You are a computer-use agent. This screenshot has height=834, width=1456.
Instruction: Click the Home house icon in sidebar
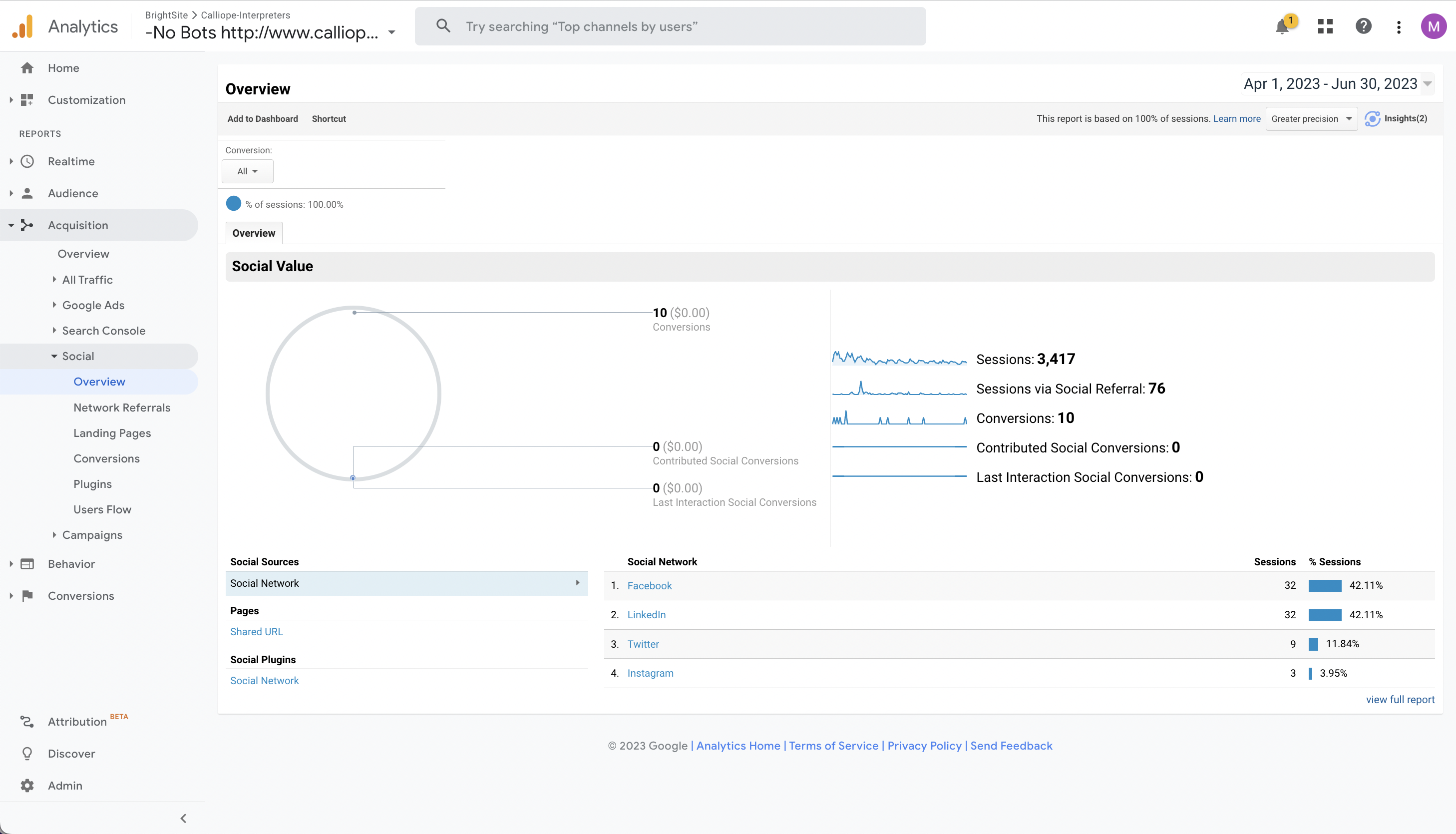27,67
